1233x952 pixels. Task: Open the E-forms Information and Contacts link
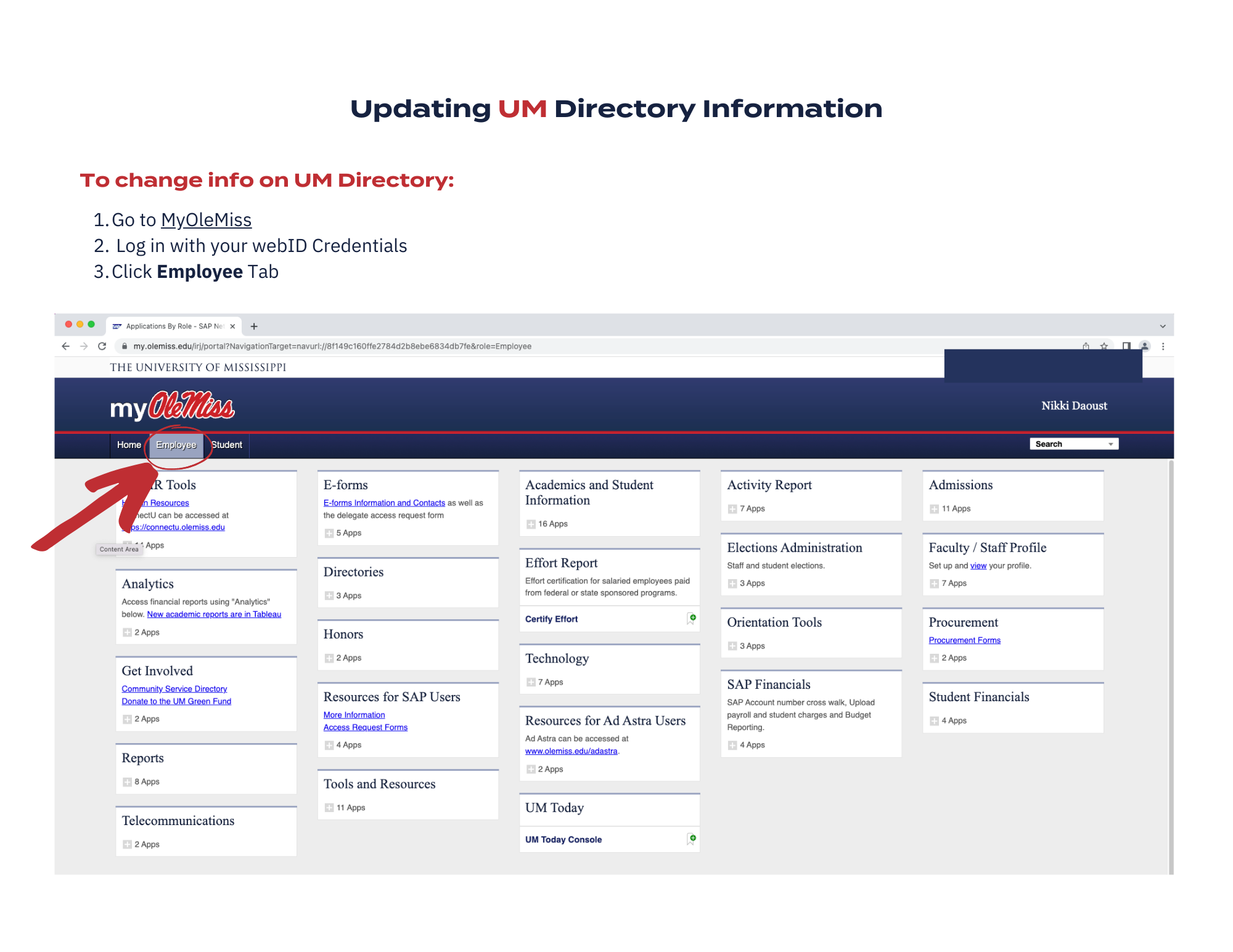tap(383, 502)
